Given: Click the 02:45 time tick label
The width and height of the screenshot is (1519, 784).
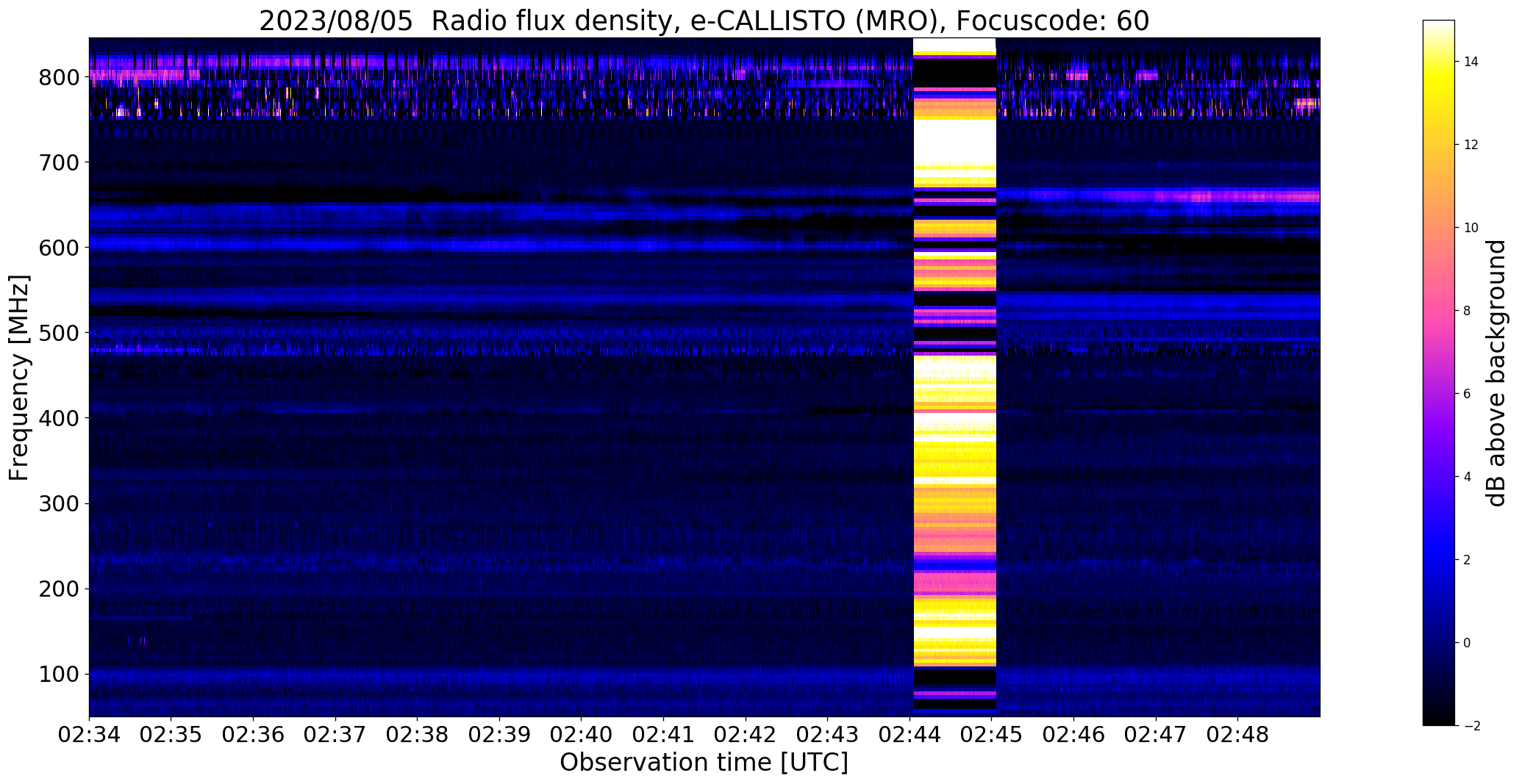Looking at the screenshot, I should click(x=993, y=736).
